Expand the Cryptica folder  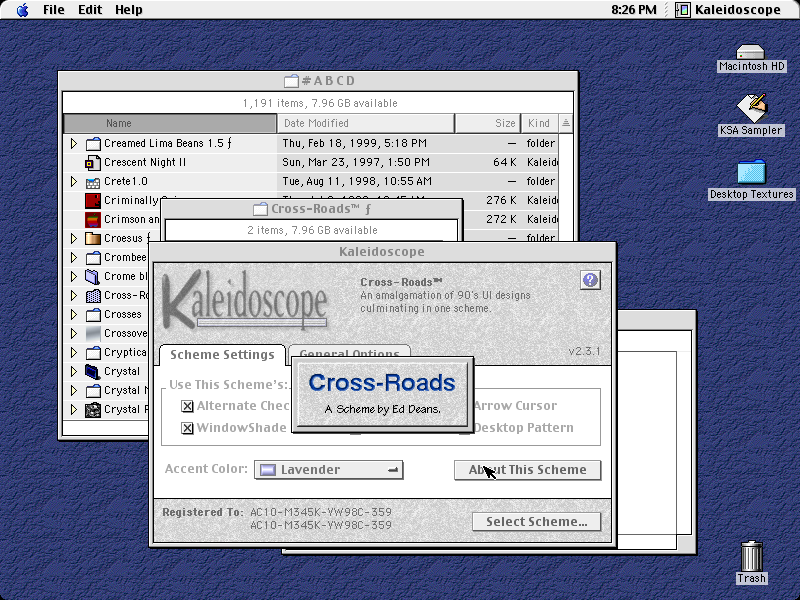pyautogui.click(x=74, y=353)
